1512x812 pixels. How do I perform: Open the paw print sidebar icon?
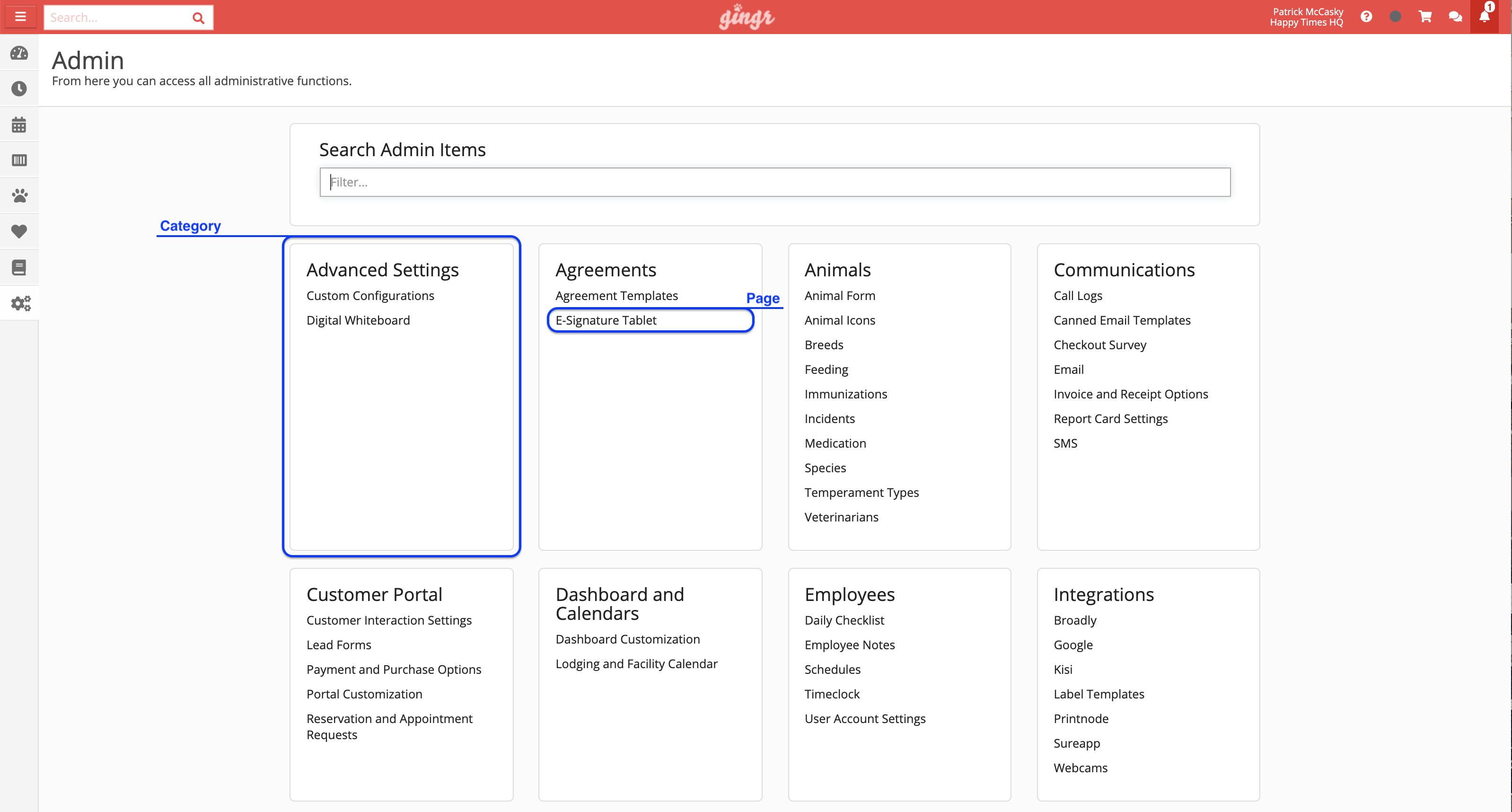19,195
